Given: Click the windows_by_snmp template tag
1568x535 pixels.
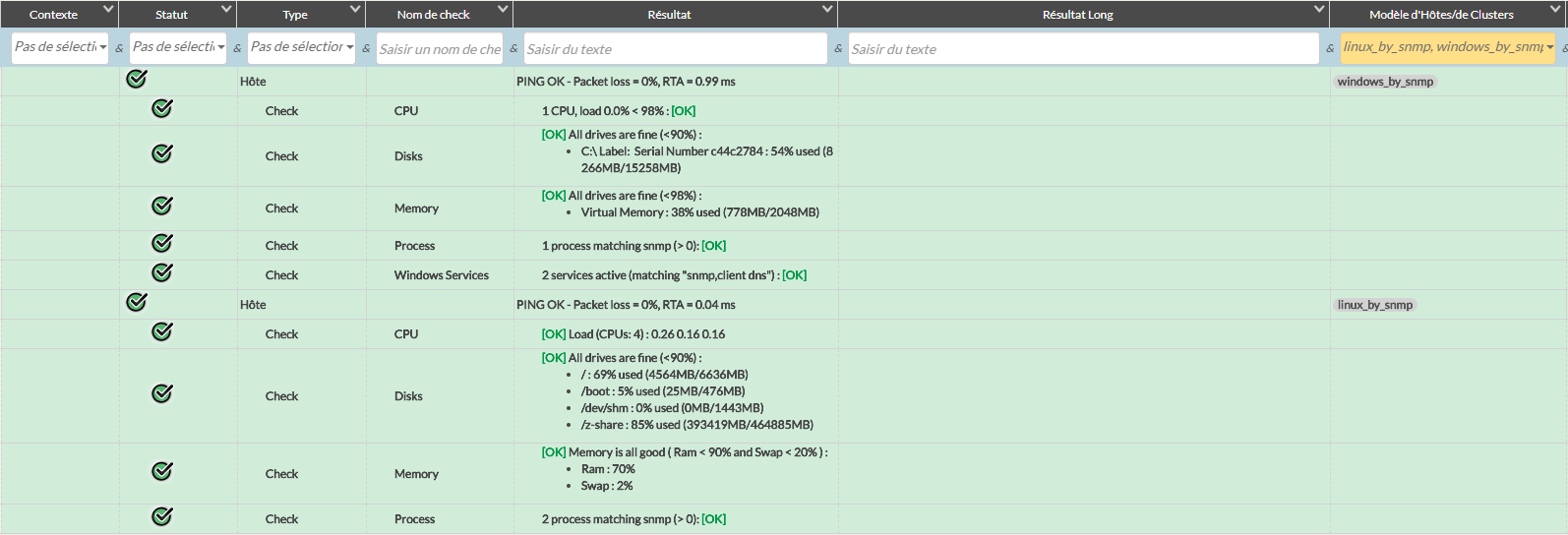Looking at the screenshot, I should click(1385, 82).
